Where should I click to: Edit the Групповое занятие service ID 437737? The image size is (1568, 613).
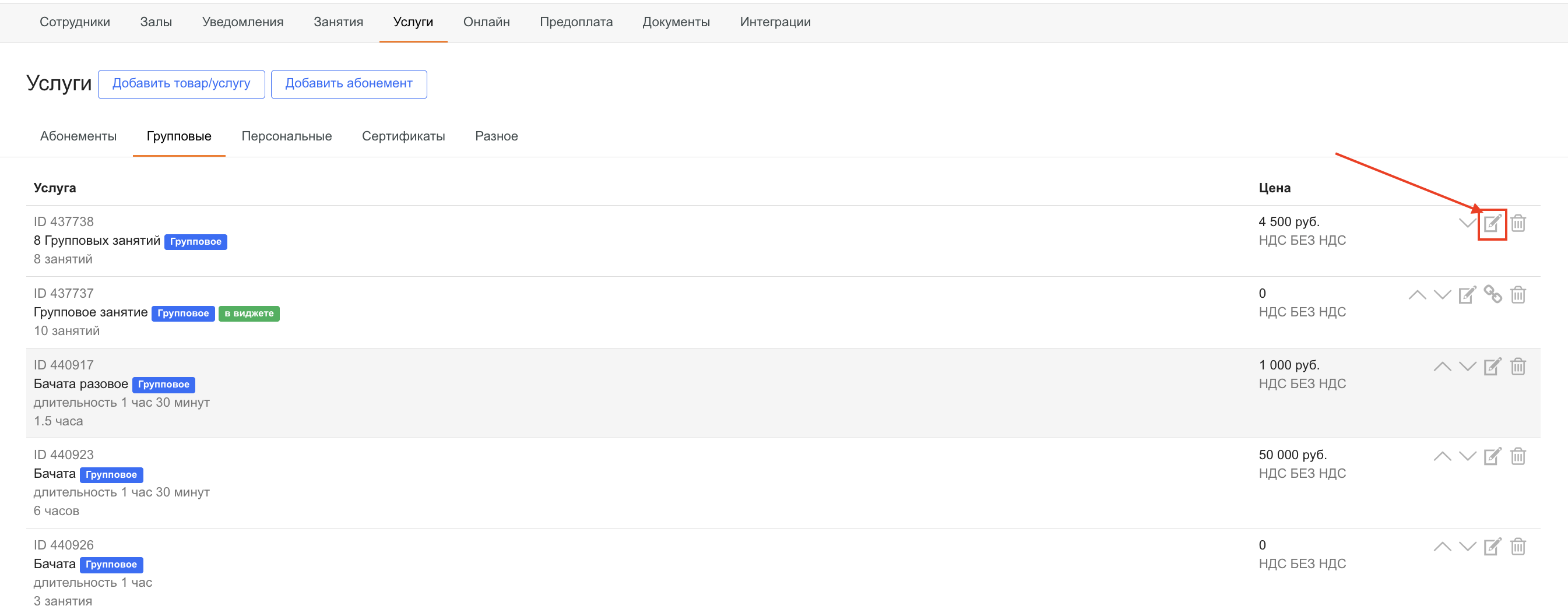coord(1467,295)
